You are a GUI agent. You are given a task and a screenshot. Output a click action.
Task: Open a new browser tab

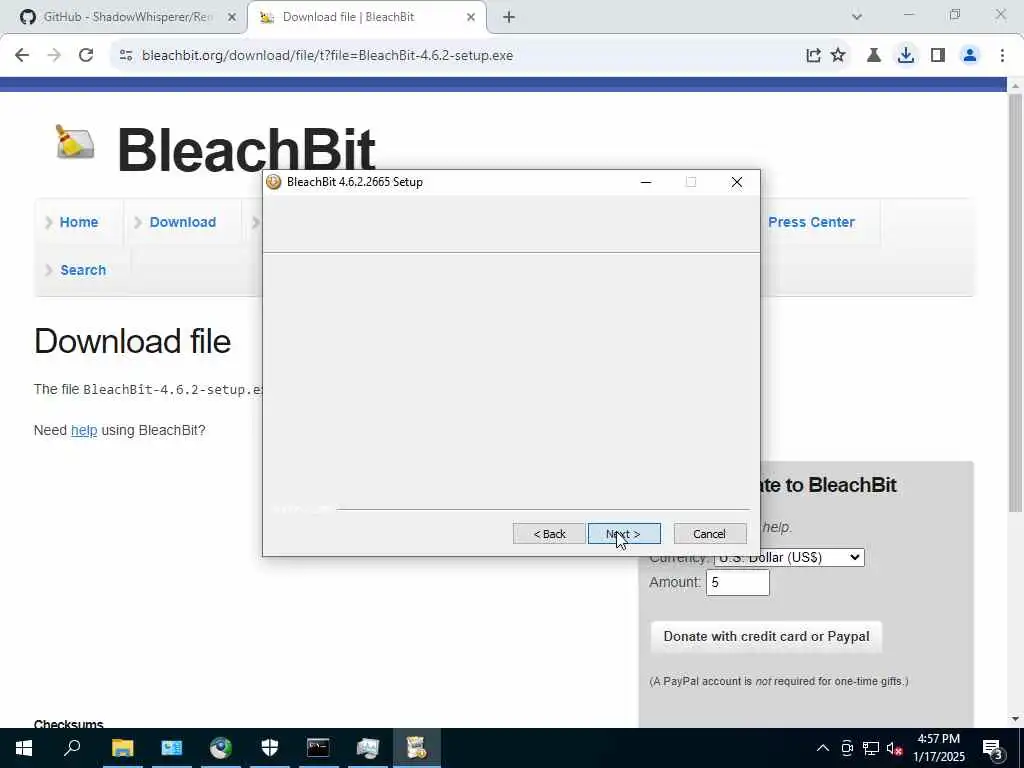click(x=509, y=18)
